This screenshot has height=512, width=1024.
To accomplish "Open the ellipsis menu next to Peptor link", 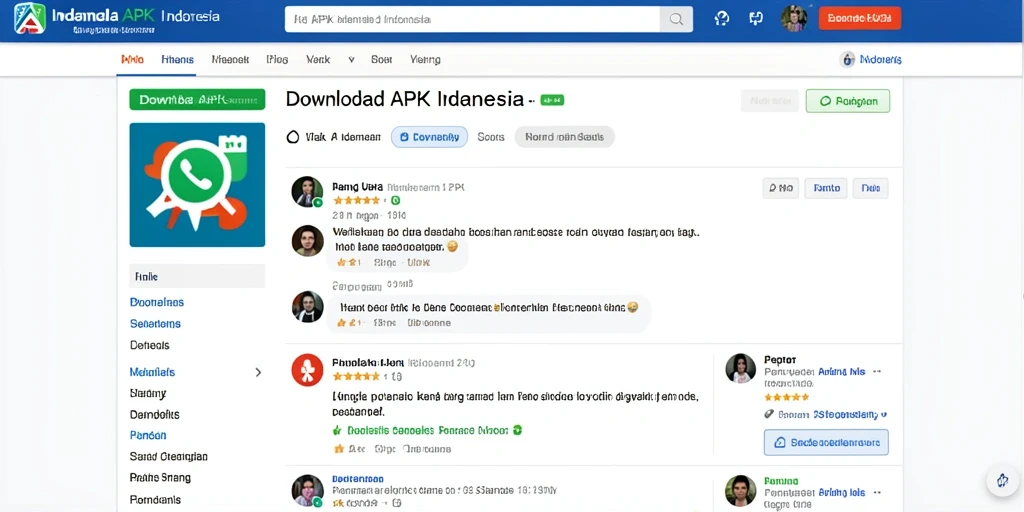I will coord(876,372).
